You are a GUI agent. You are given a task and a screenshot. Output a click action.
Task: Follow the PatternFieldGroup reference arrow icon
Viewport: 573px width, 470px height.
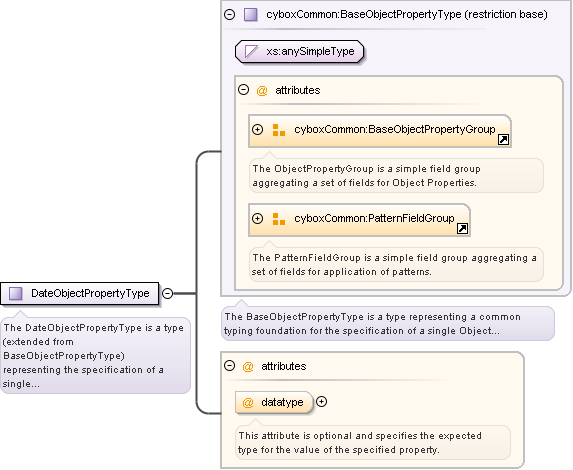tap(462, 228)
